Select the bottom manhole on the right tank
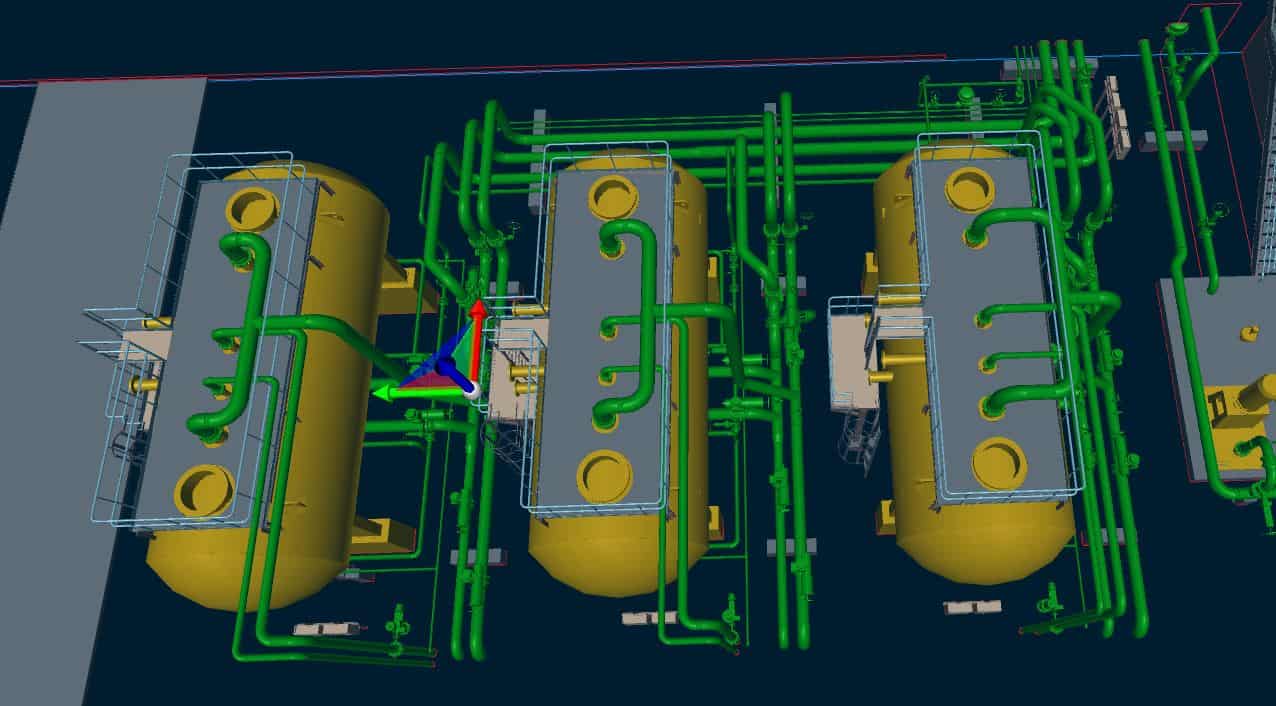 (1000, 463)
